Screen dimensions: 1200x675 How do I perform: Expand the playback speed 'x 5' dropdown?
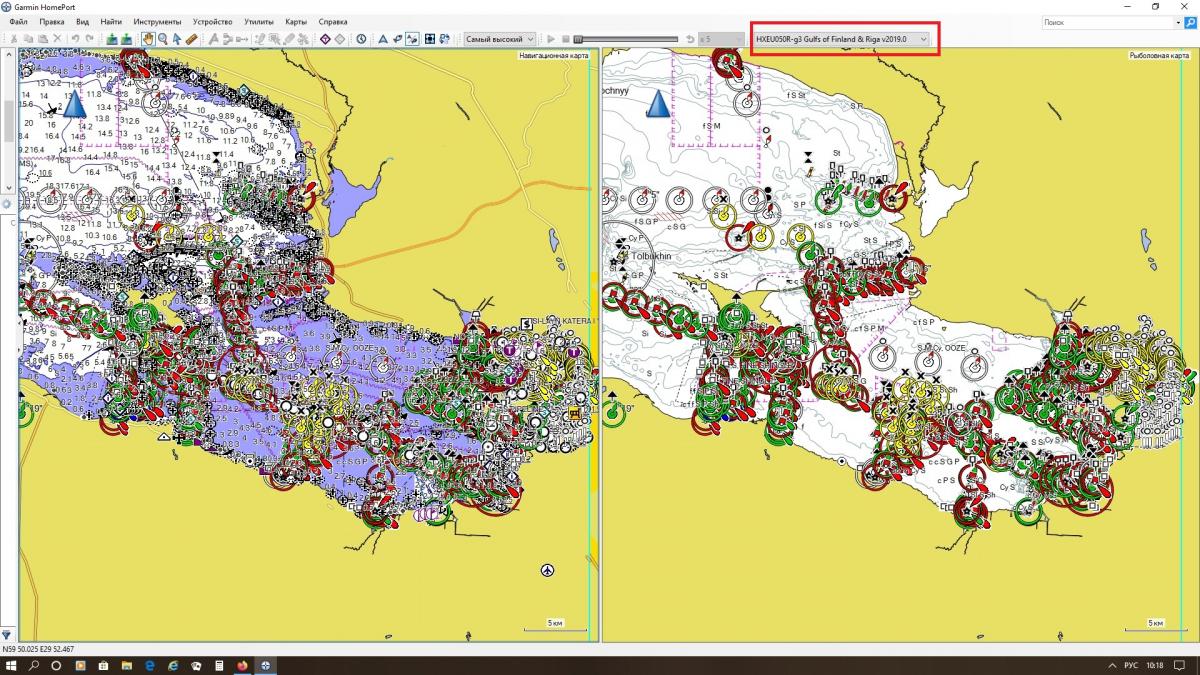(719, 39)
